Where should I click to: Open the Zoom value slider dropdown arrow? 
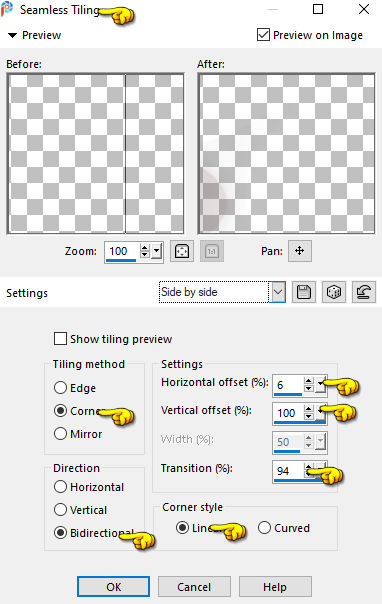pyautogui.click(x=156, y=252)
